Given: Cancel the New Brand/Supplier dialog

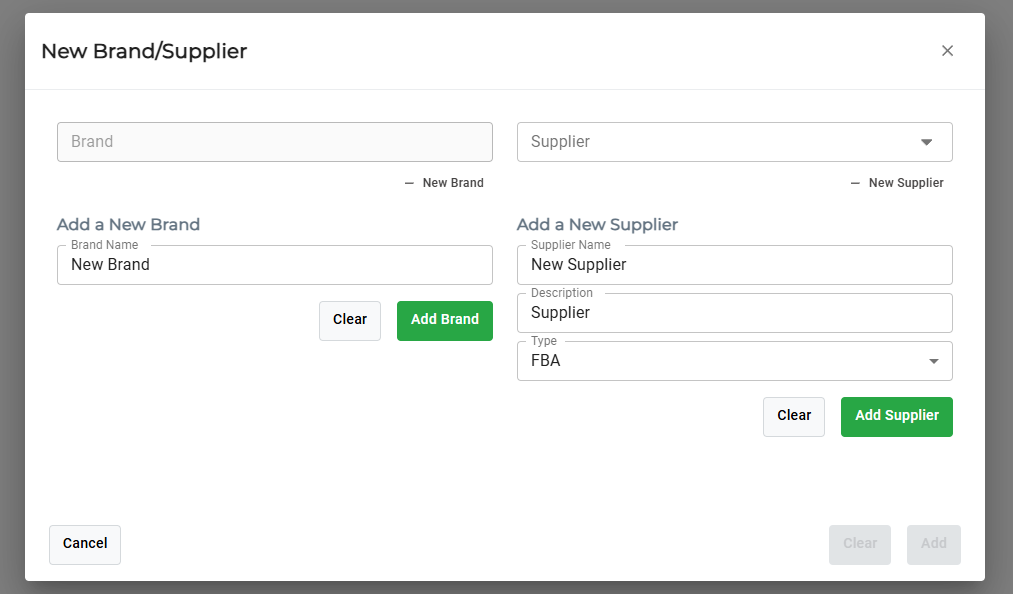Looking at the screenshot, I should [x=84, y=544].
